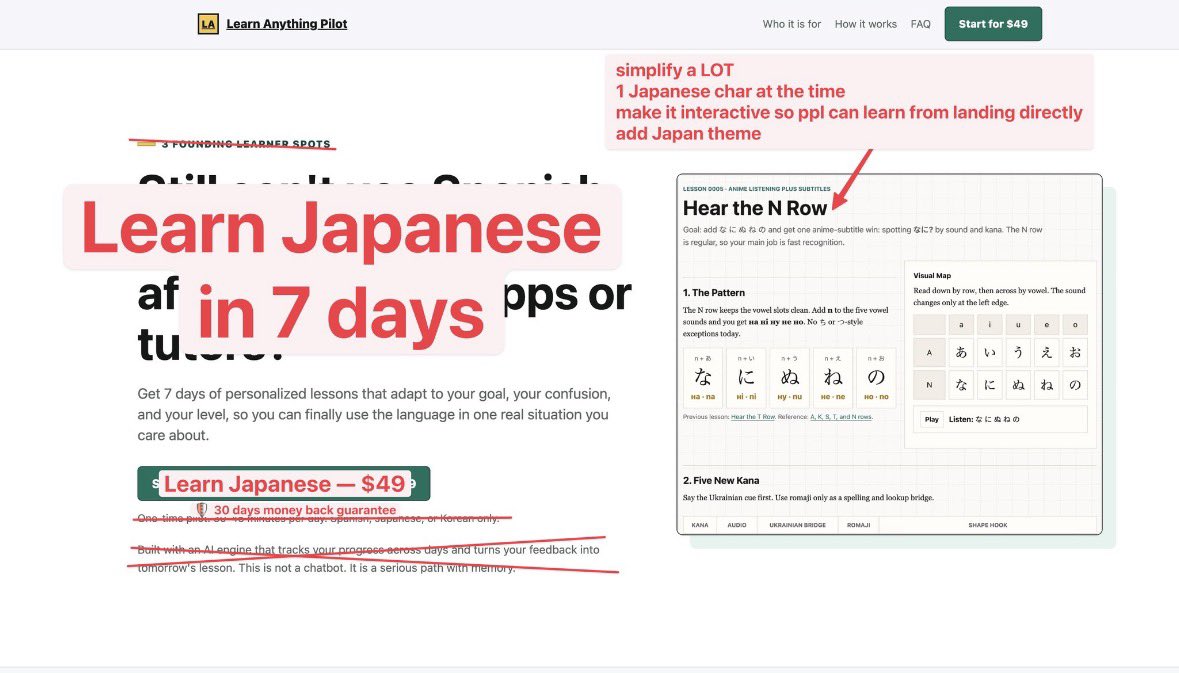
Task: Select the な card in The Pattern section
Action: (x=703, y=377)
